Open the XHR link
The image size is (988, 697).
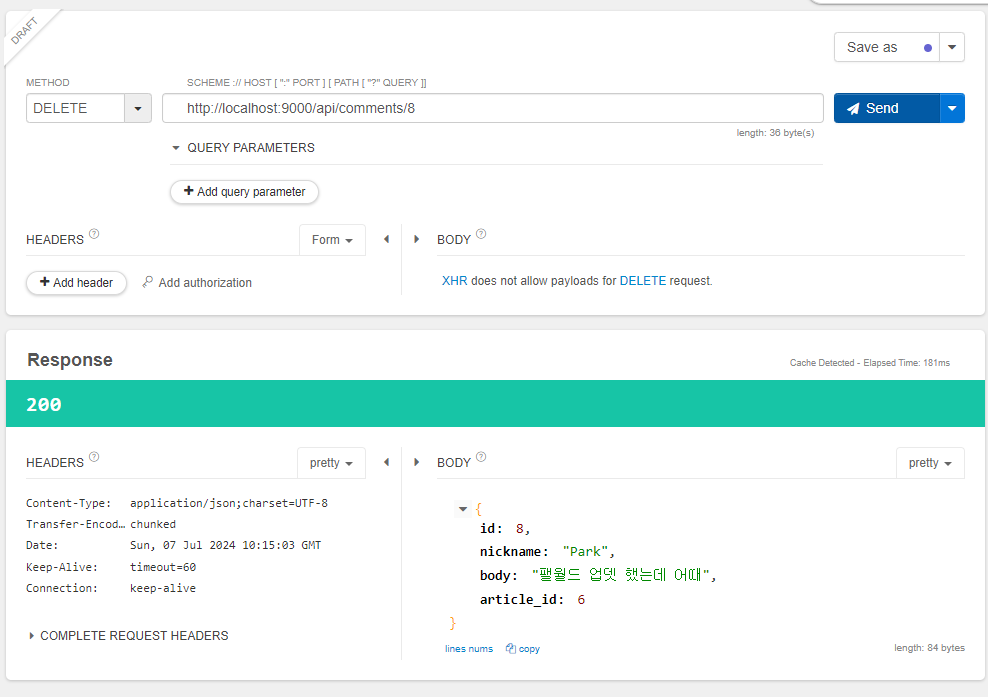coord(454,281)
